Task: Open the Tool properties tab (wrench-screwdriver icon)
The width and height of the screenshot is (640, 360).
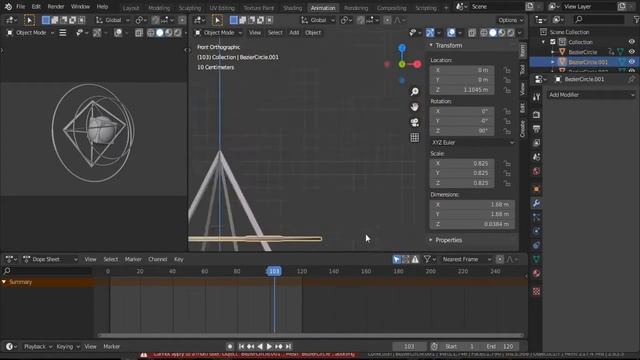Action: tap(536, 97)
